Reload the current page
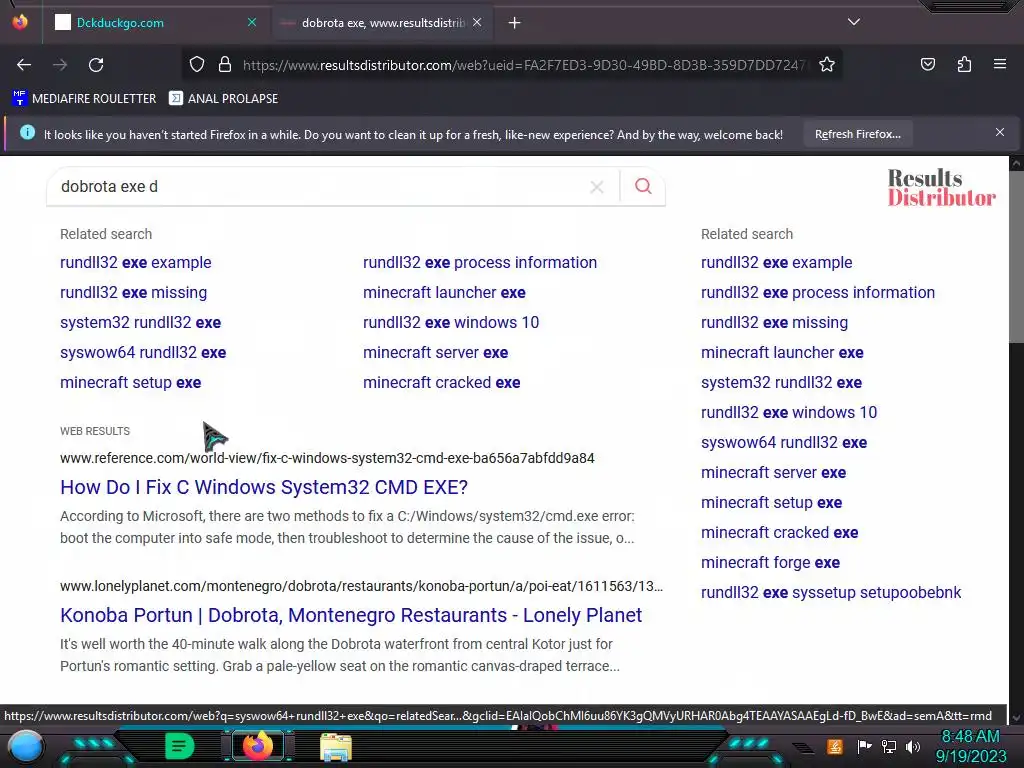The width and height of the screenshot is (1024, 768). 96,65
